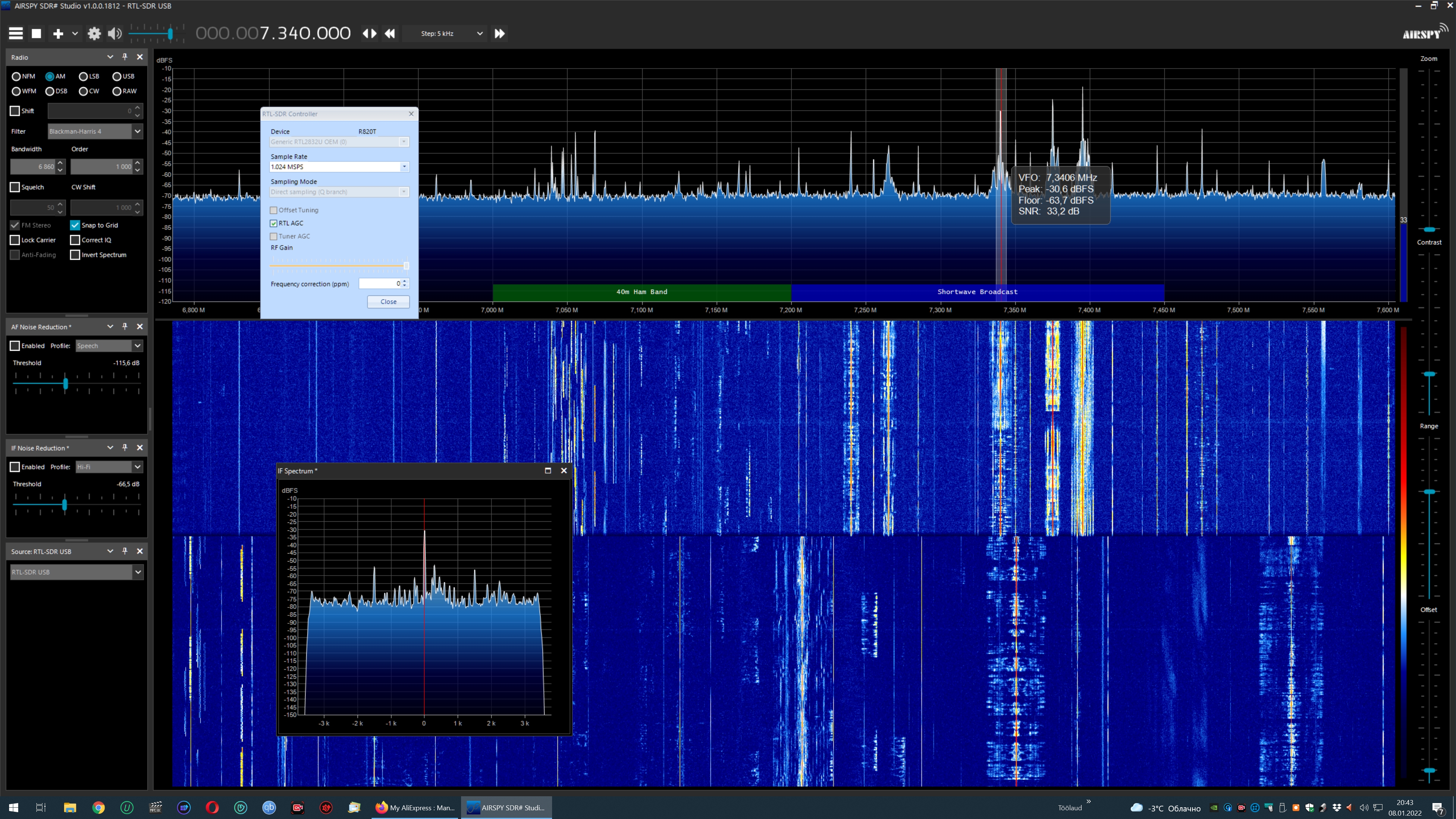Viewport: 1456px width, 819px height.
Task: Open Opera browser from the taskbar
Action: 212,807
